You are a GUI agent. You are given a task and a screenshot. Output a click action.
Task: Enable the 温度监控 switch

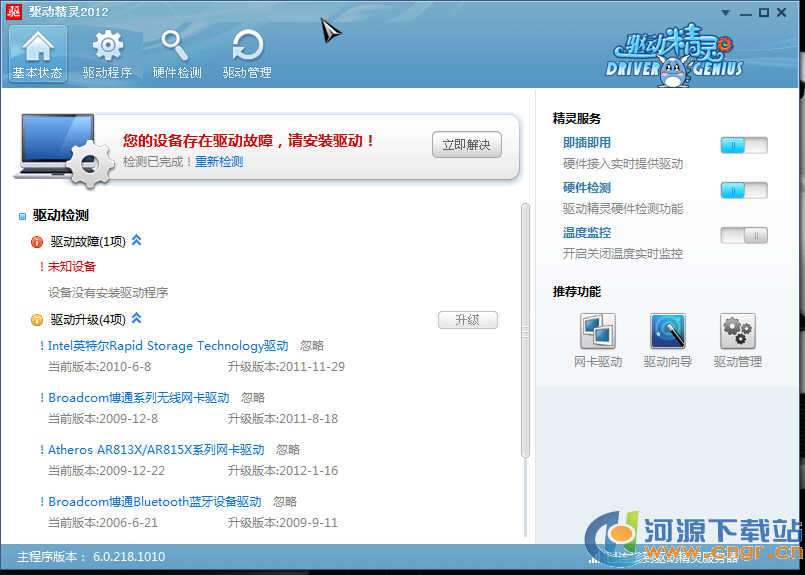[744, 236]
